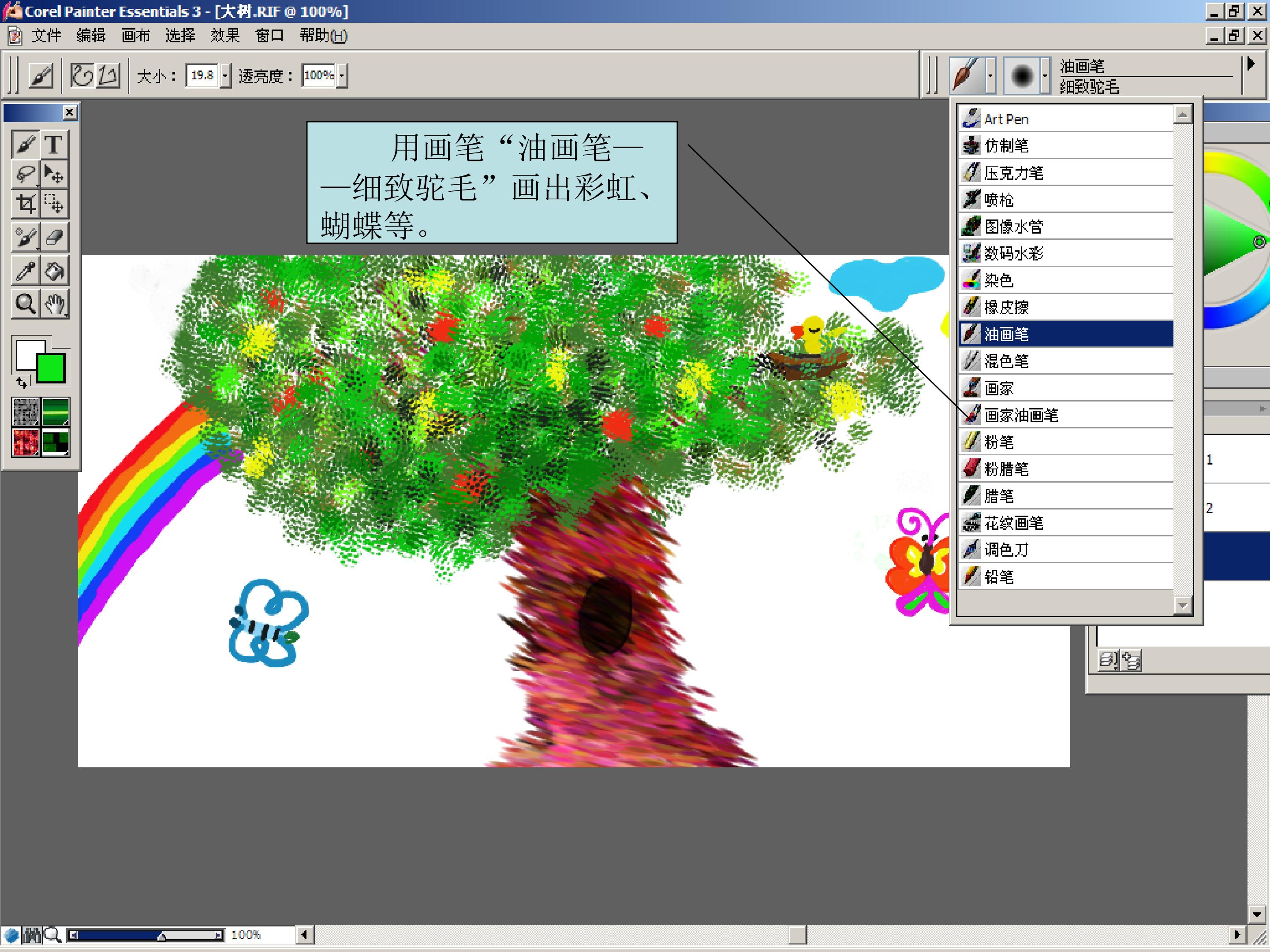The height and width of the screenshot is (952, 1270).
Task: Click the brush variant dab icon
Action: pos(1022,75)
